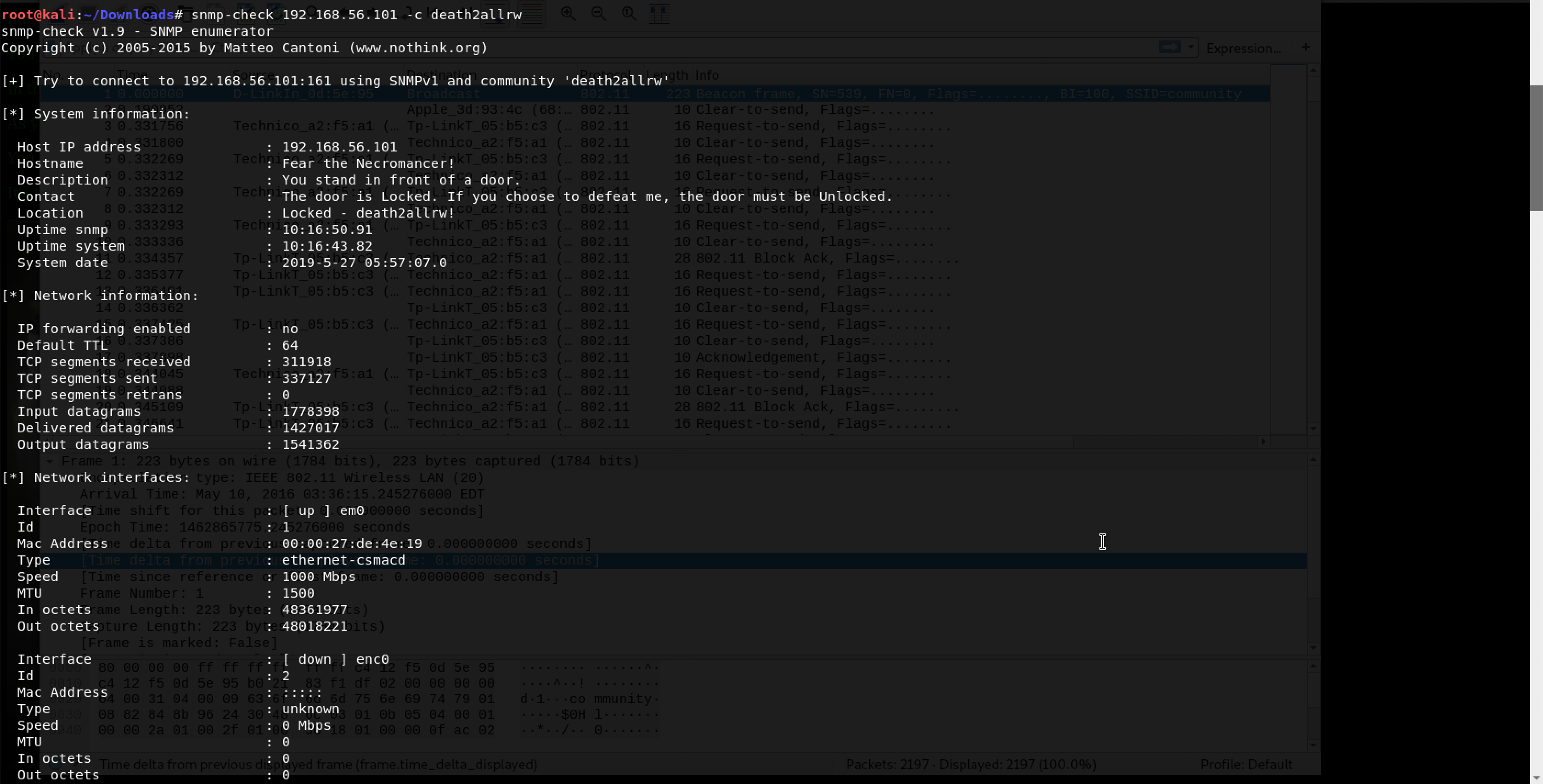
Task: Click the '[ up ] em0' interface line
Action: (x=323, y=511)
